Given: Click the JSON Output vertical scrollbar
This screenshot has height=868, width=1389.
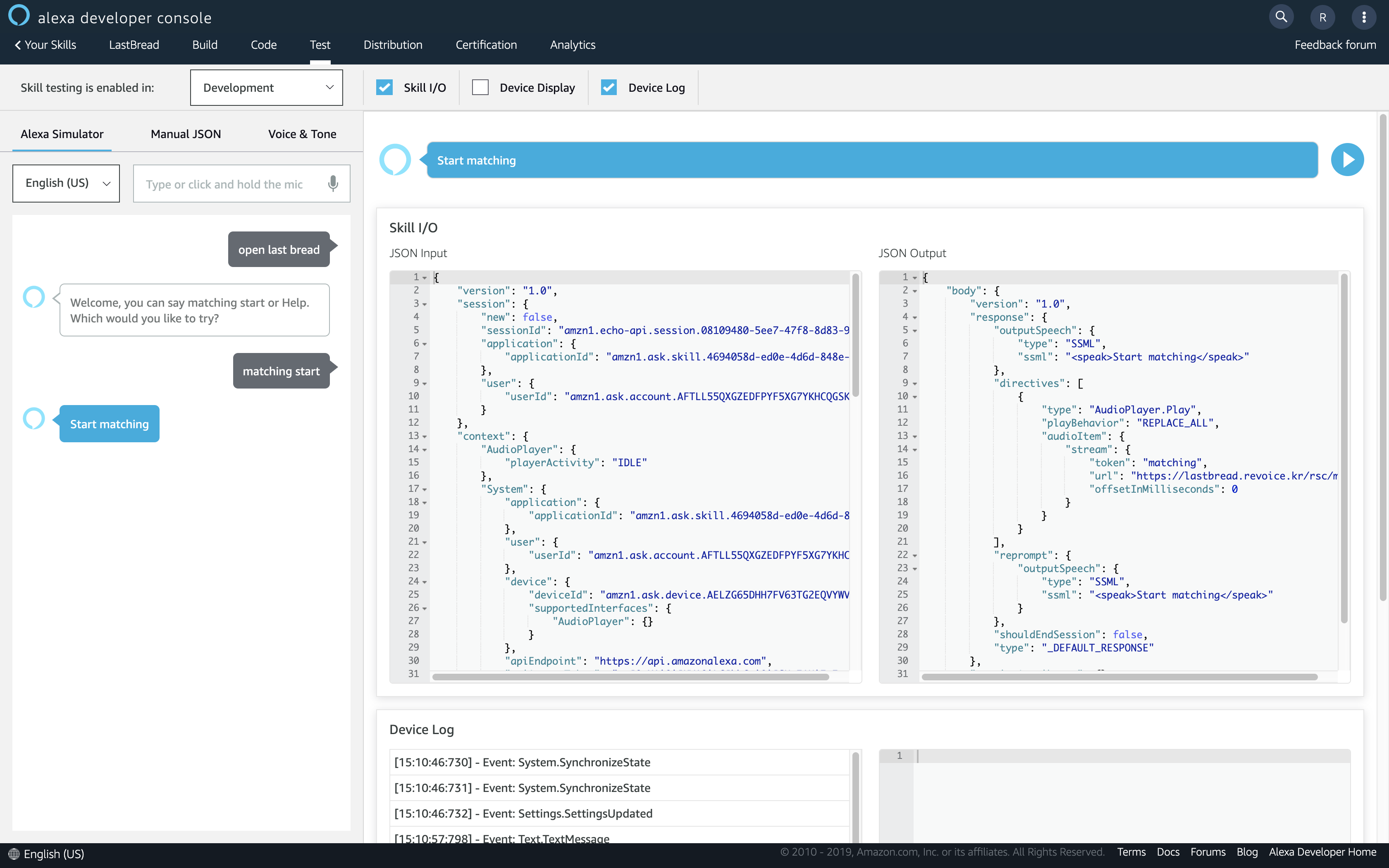Looking at the screenshot, I should (x=1344, y=448).
